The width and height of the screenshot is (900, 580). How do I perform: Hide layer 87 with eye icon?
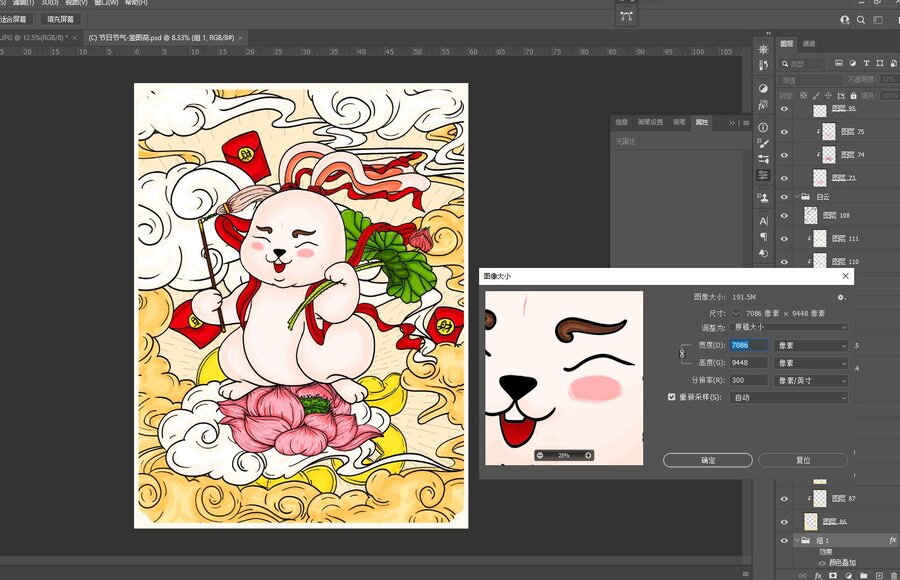(785, 498)
